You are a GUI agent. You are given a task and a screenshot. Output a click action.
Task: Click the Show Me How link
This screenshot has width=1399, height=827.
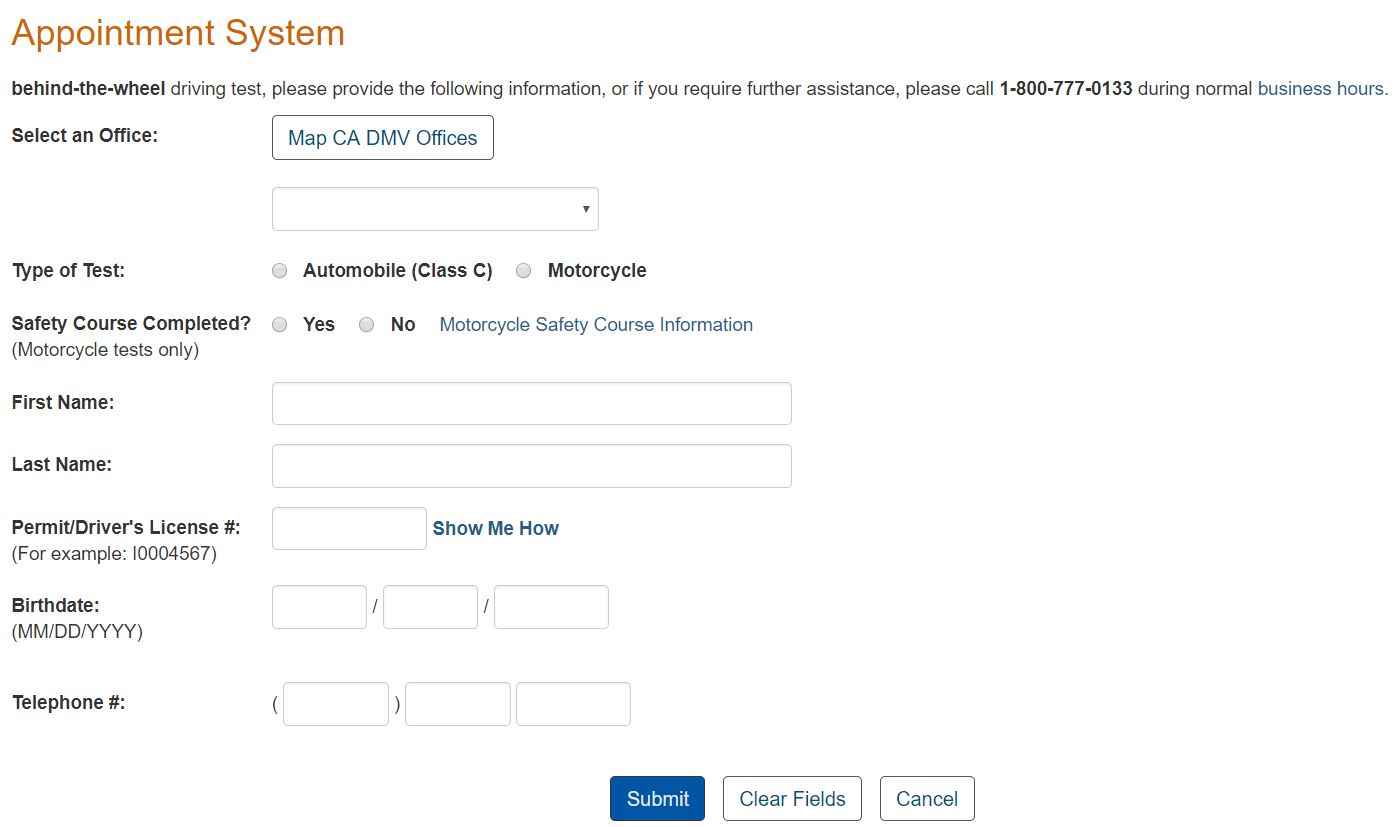pyautogui.click(x=496, y=528)
